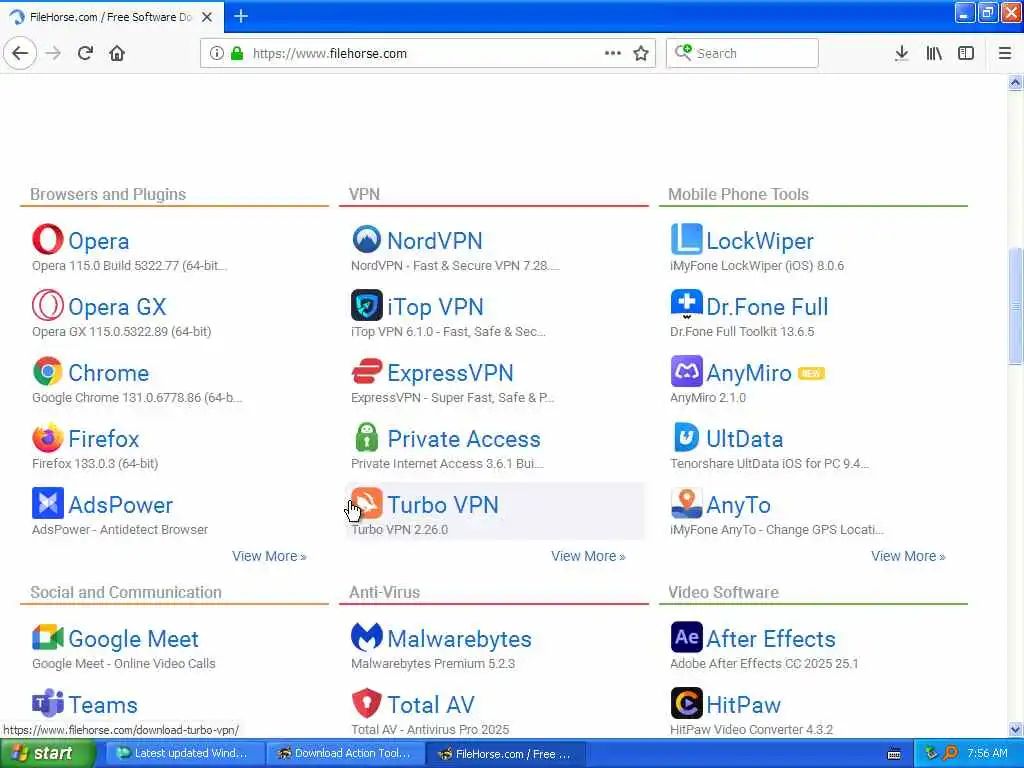Image resolution: width=1024 pixels, height=768 pixels.
Task: Click the Video Software category heading
Action: pos(723,592)
